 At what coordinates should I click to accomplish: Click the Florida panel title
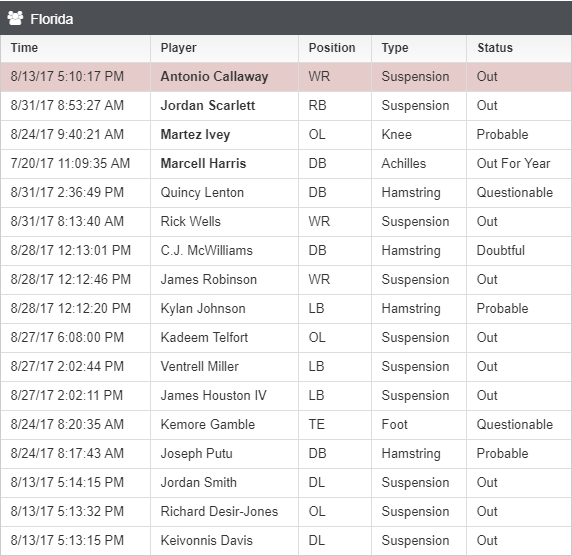[x=51, y=19]
